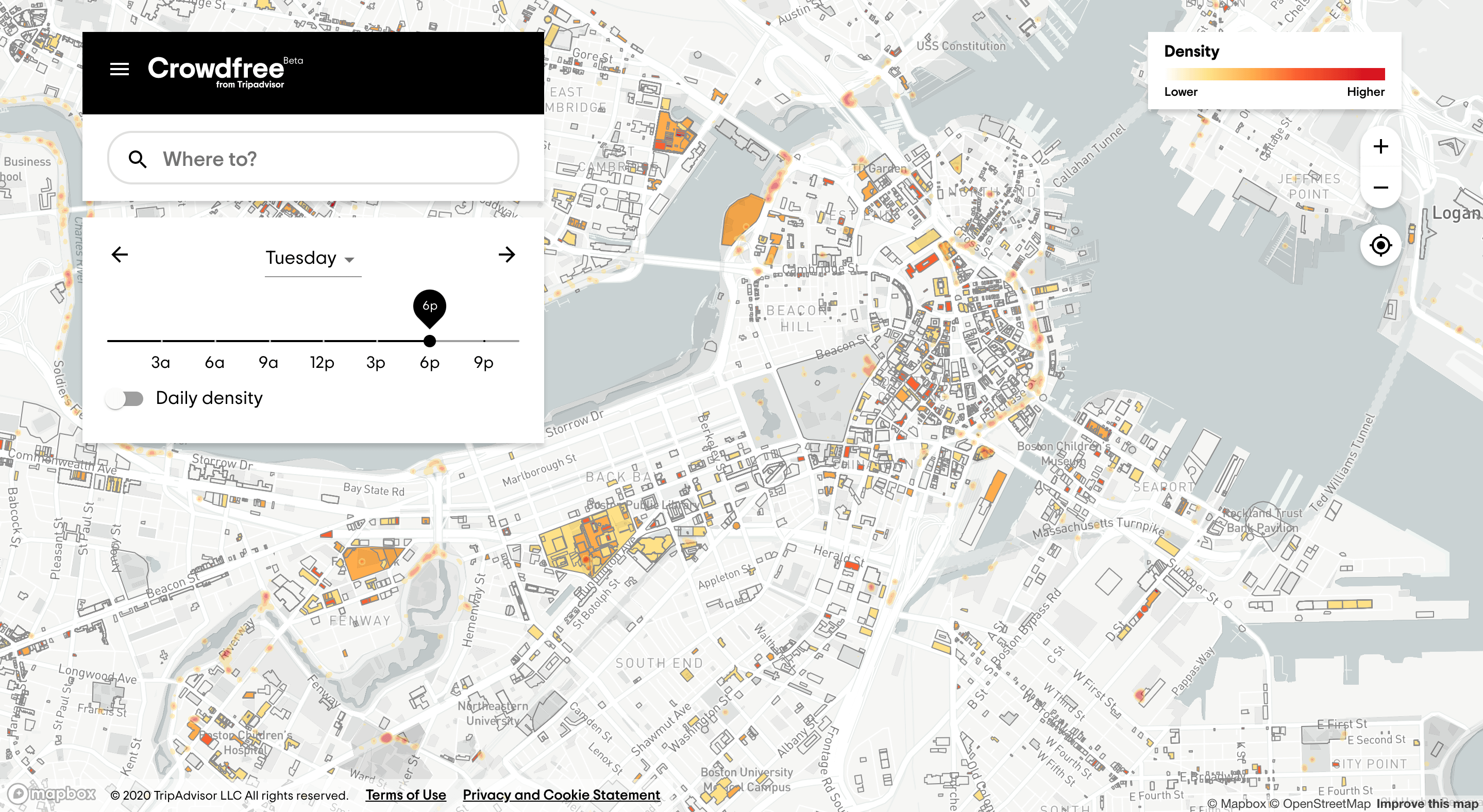Image resolution: width=1483 pixels, height=812 pixels.
Task: Click the 'TD Garden' map label
Action: 879,168
